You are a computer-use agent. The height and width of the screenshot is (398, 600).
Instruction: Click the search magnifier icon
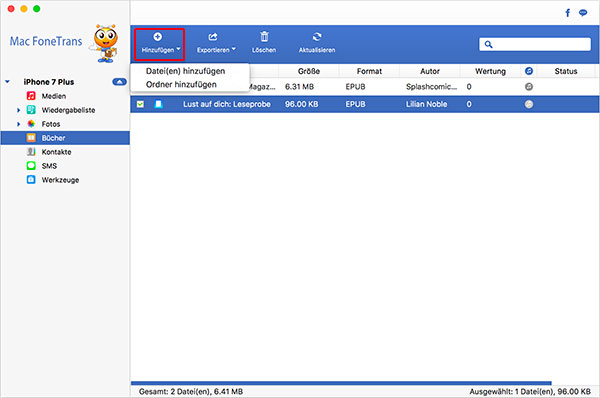pyautogui.click(x=488, y=44)
